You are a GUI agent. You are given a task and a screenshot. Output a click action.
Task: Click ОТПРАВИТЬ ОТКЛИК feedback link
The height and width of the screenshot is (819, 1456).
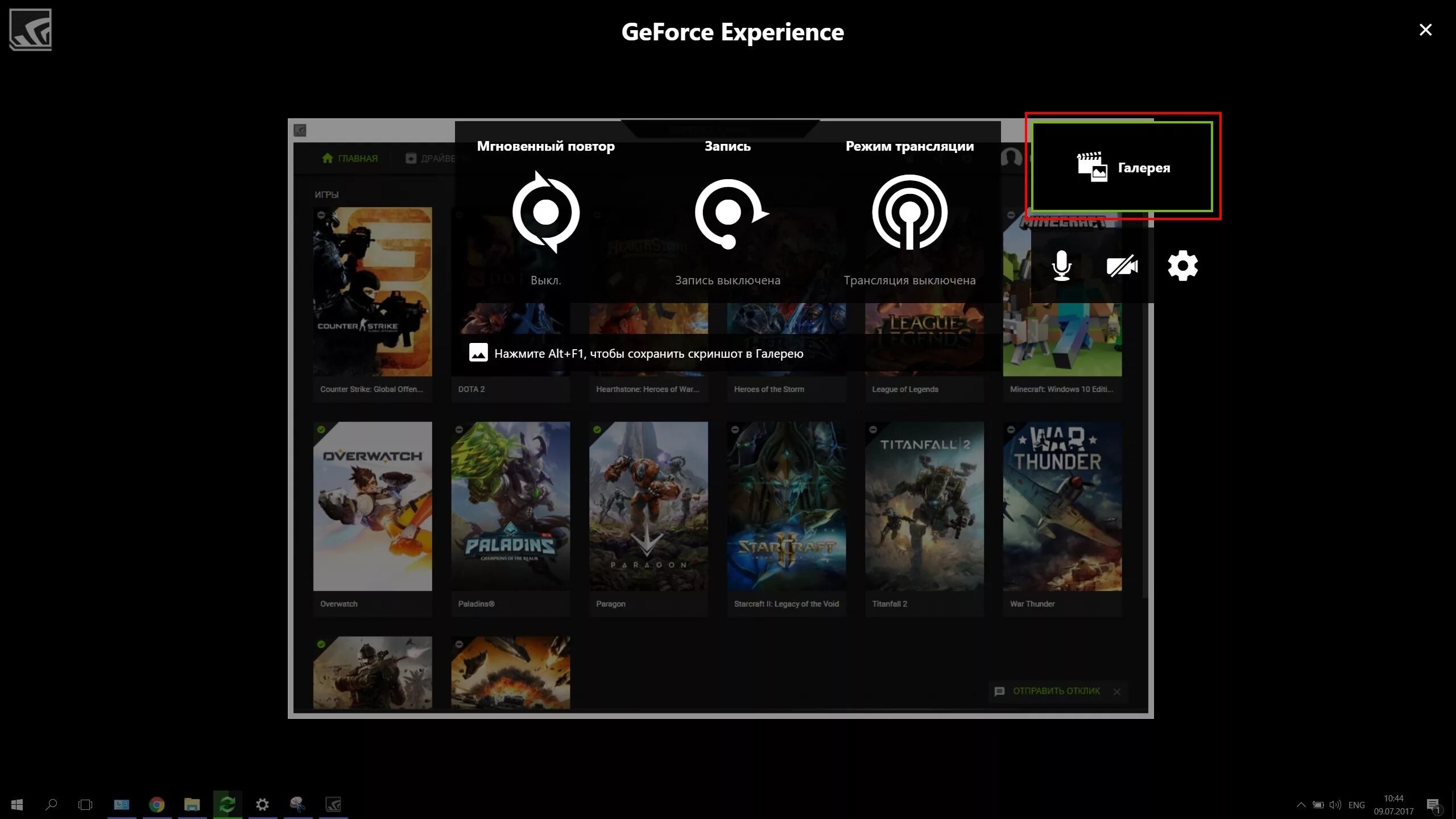coord(1056,691)
